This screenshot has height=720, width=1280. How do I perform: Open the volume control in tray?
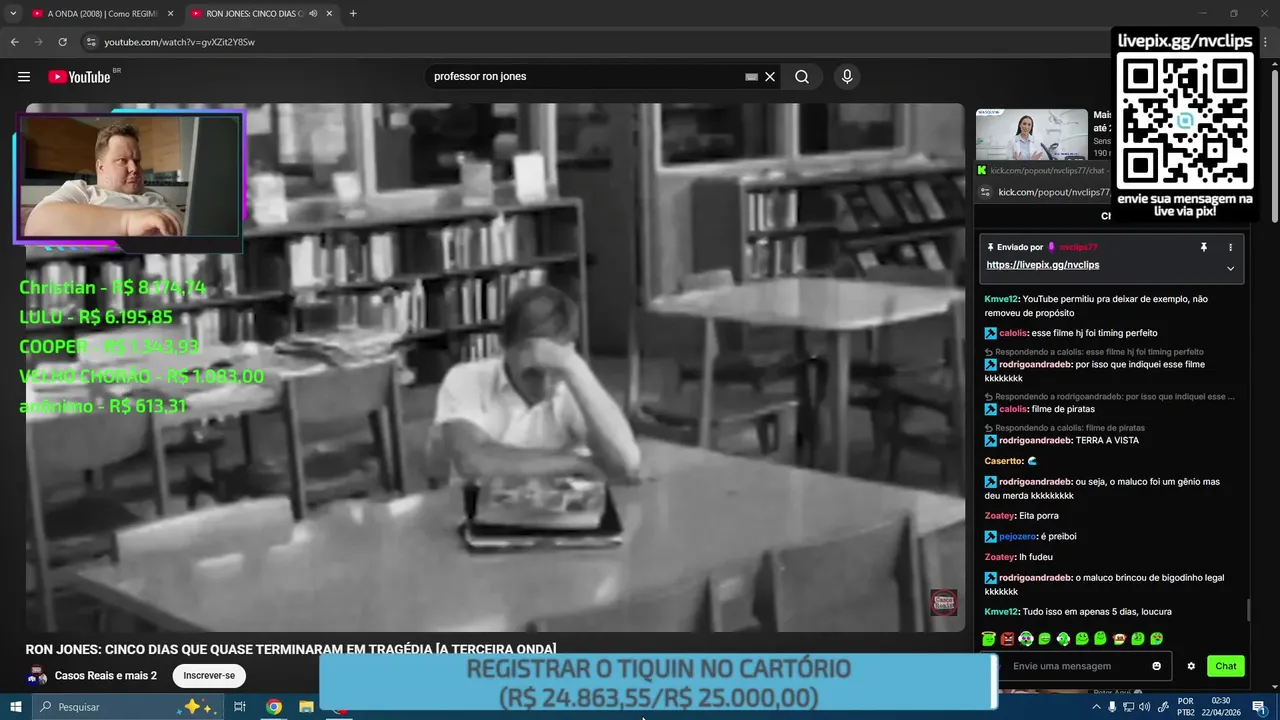[1147, 707]
